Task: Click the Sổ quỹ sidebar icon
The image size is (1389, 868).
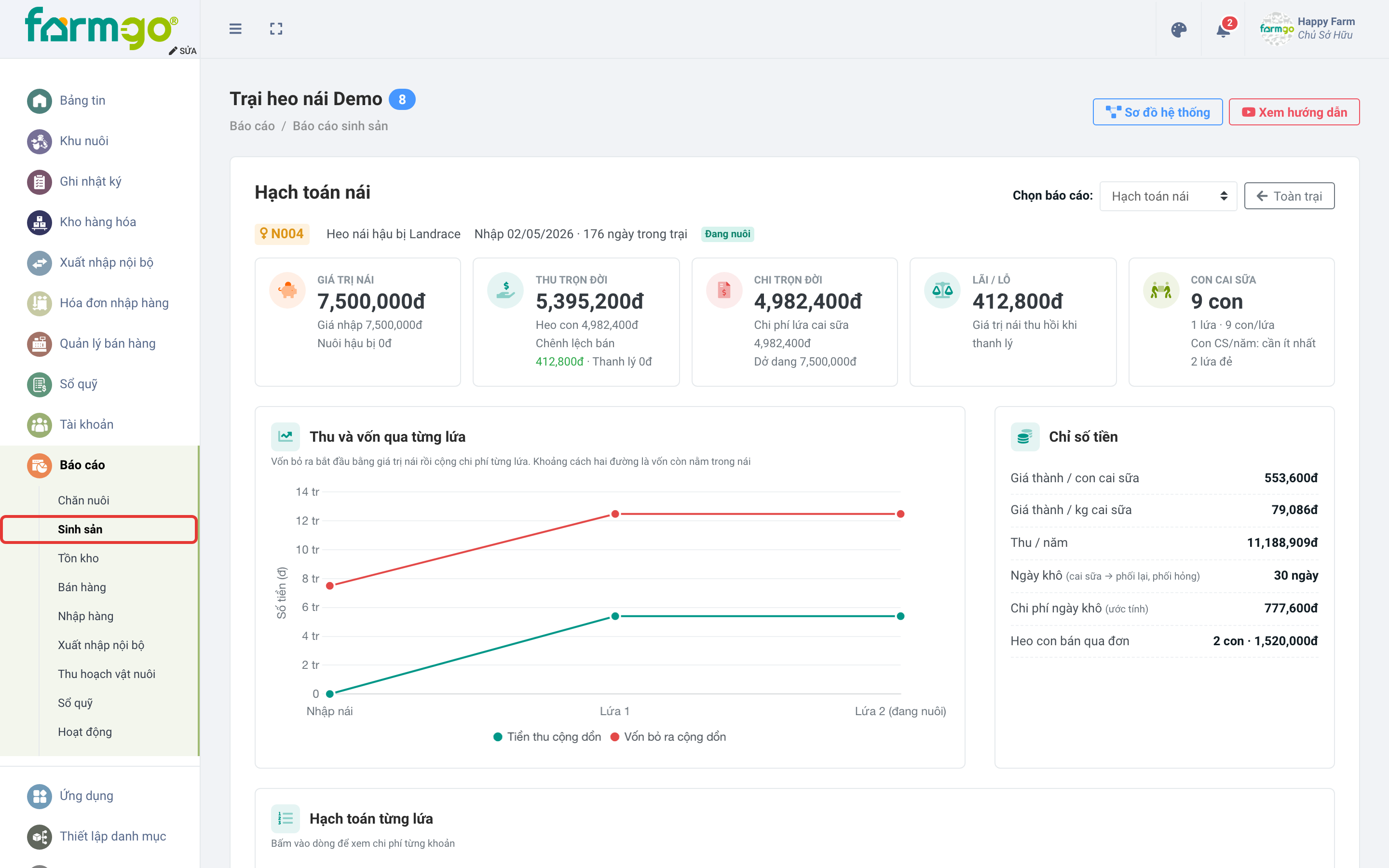Action: click(39, 385)
